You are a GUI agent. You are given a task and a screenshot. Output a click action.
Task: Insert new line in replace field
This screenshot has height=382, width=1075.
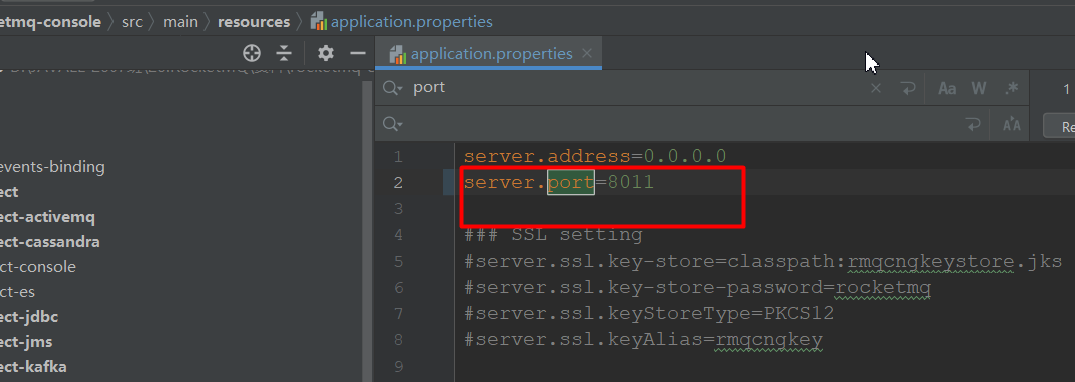click(x=972, y=124)
